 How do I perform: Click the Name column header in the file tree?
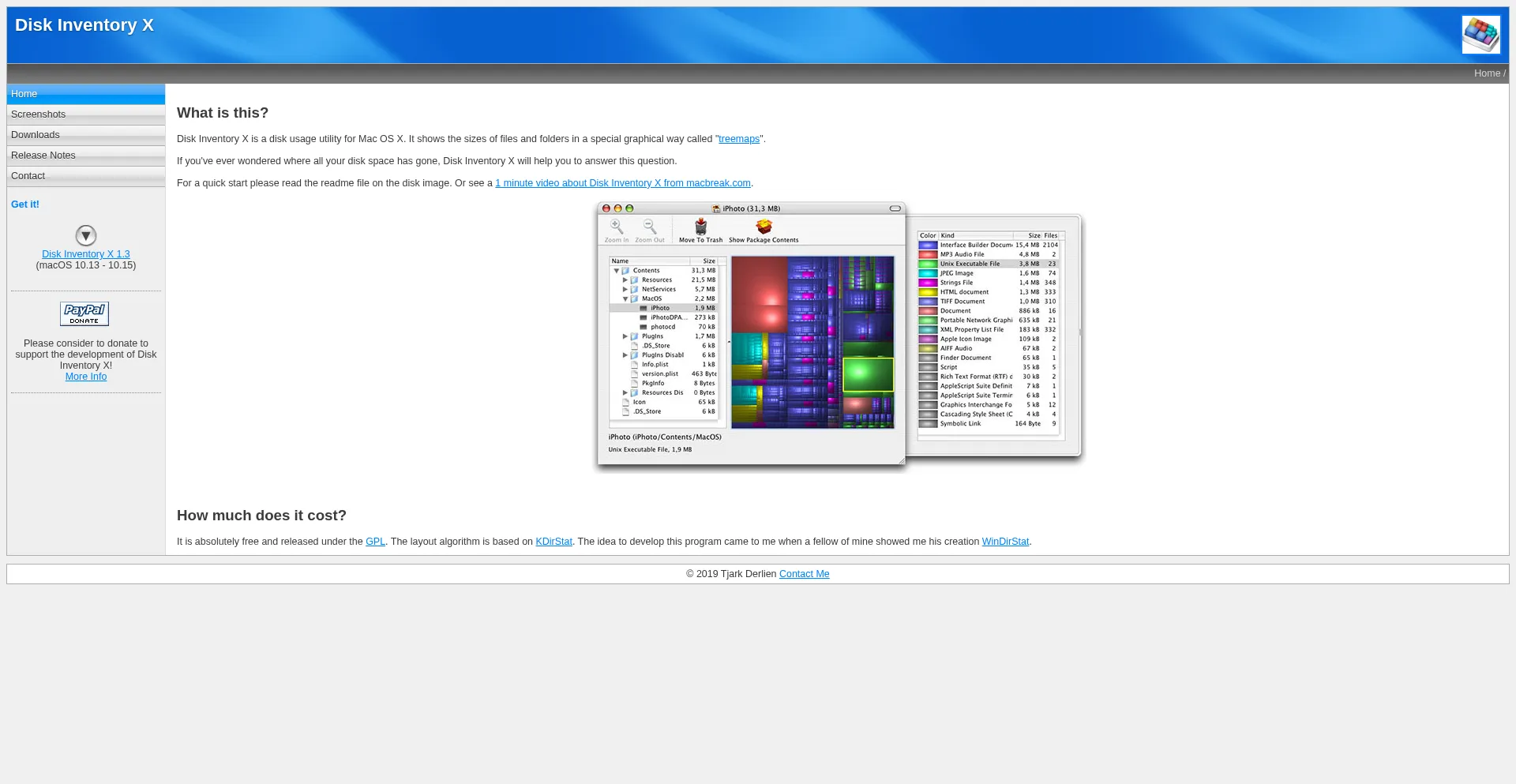click(649, 261)
